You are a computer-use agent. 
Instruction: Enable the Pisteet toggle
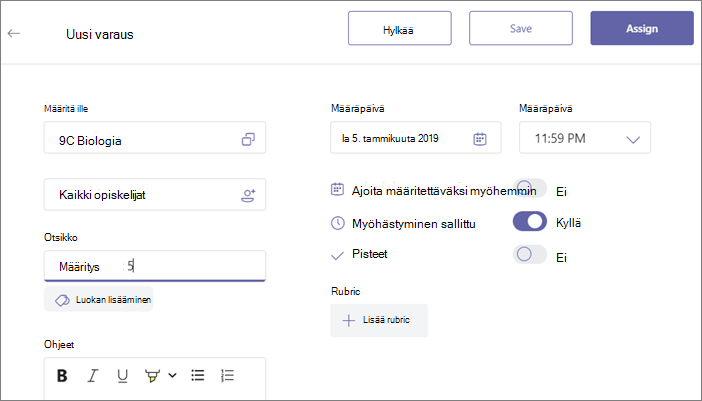click(530, 254)
